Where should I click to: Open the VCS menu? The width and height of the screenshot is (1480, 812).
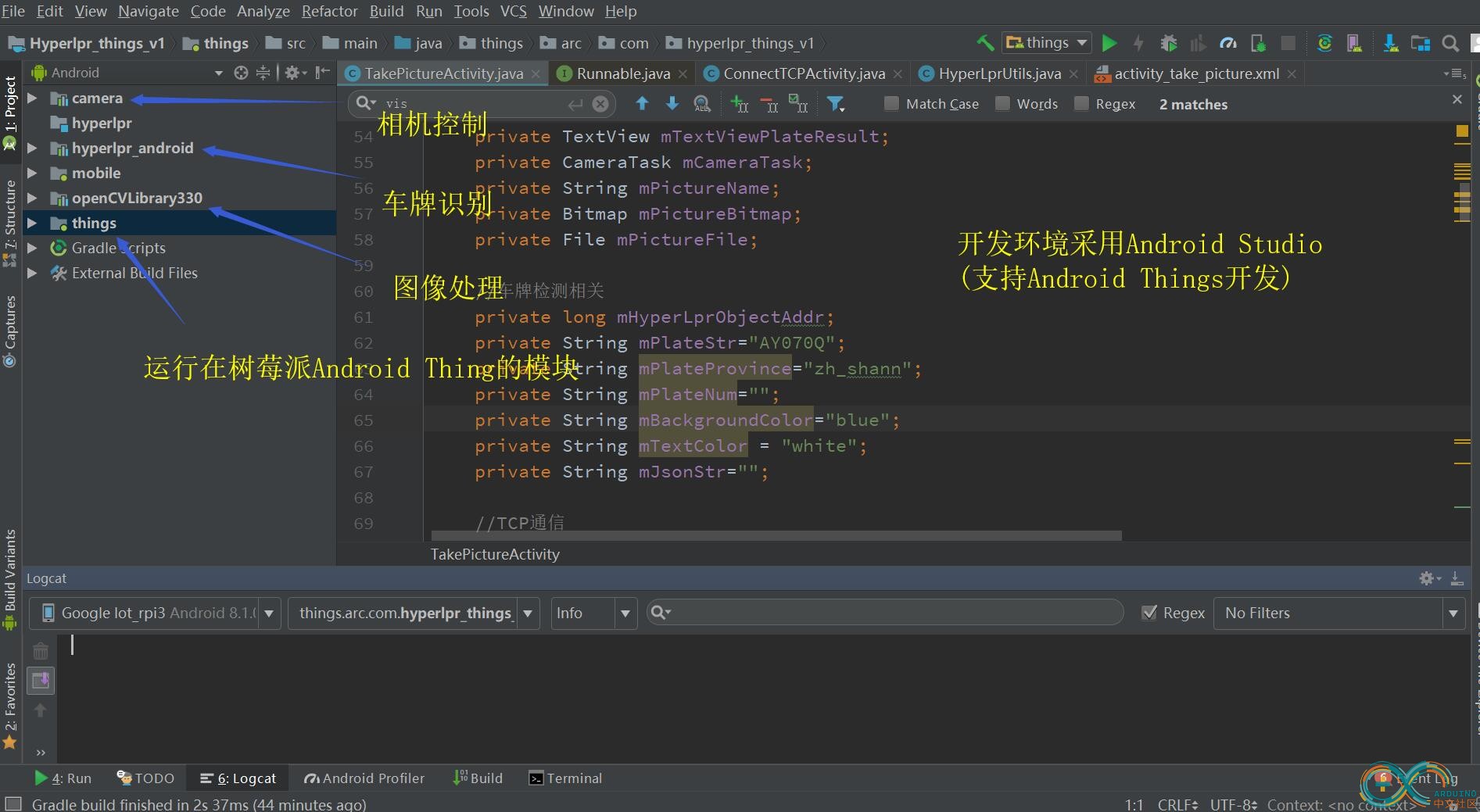[513, 11]
